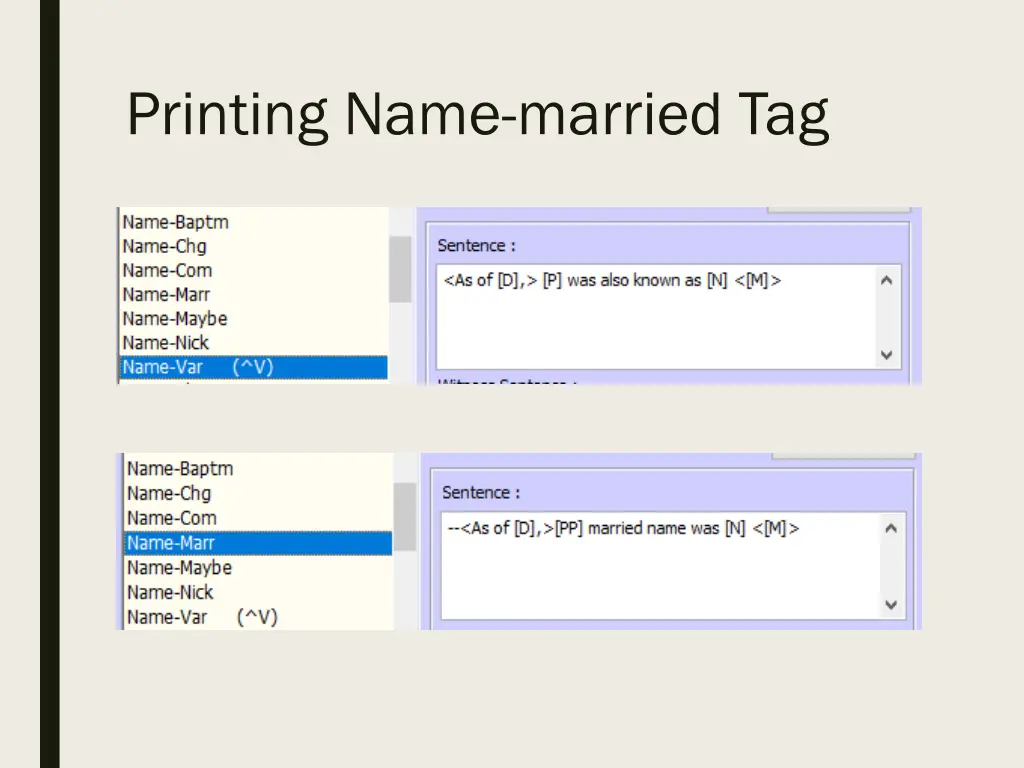Click up arrow of upper sentence field scrollbar

click(887, 281)
